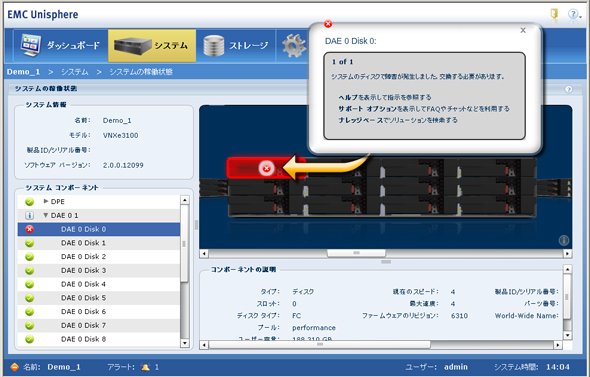Click the yellow pin icon in header
Screen dimensions: 590x377
pos(554,14)
